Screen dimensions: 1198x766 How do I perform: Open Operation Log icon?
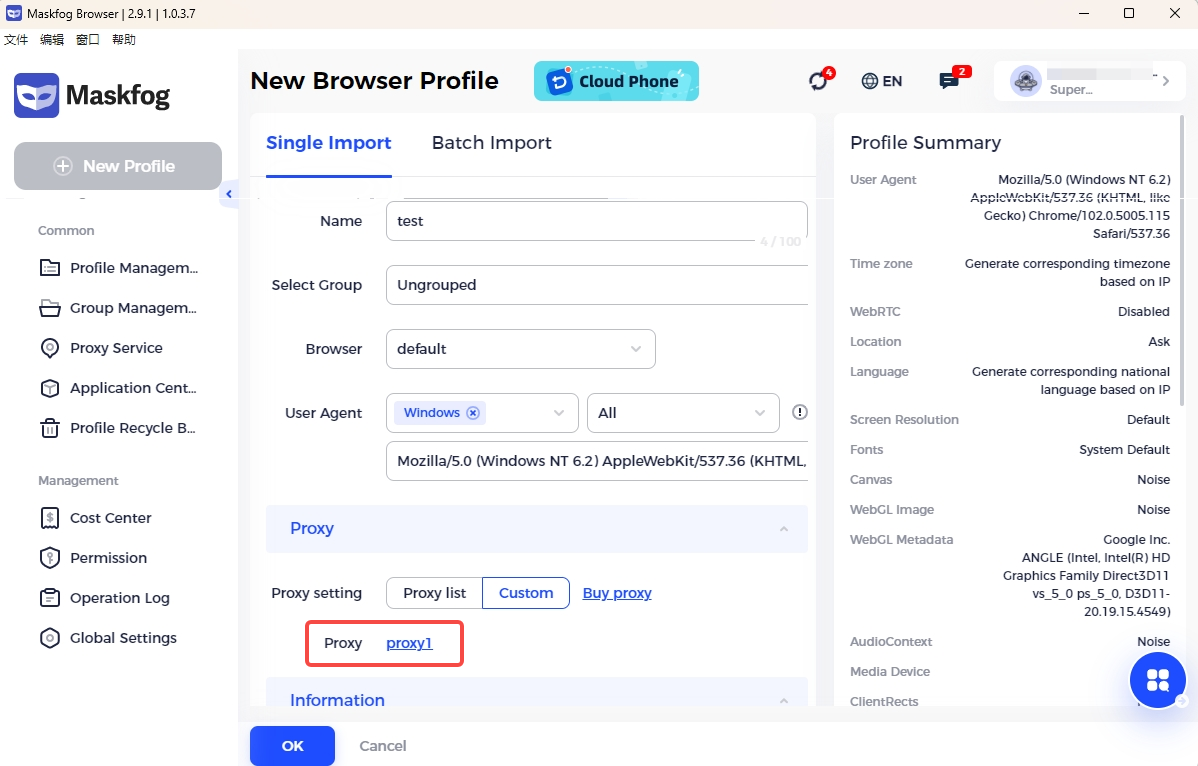50,598
